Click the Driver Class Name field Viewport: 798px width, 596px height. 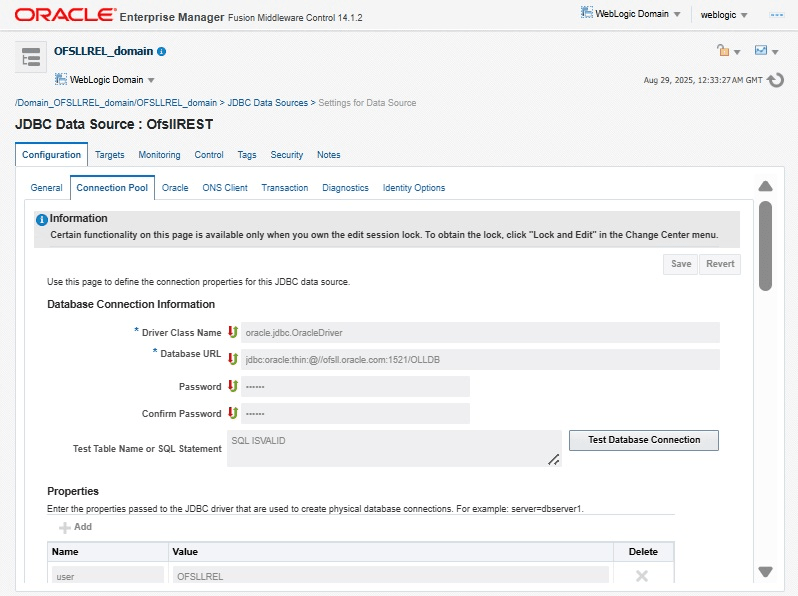tap(480, 332)
